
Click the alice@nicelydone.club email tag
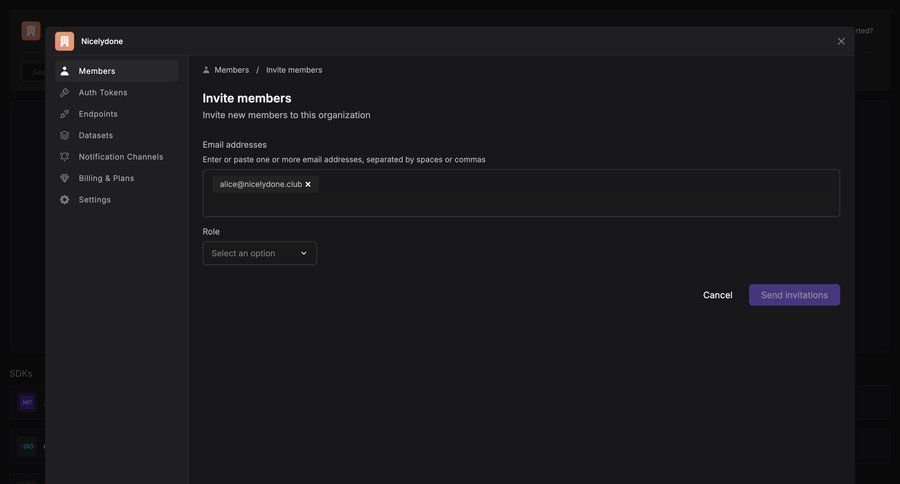[260, 184]
